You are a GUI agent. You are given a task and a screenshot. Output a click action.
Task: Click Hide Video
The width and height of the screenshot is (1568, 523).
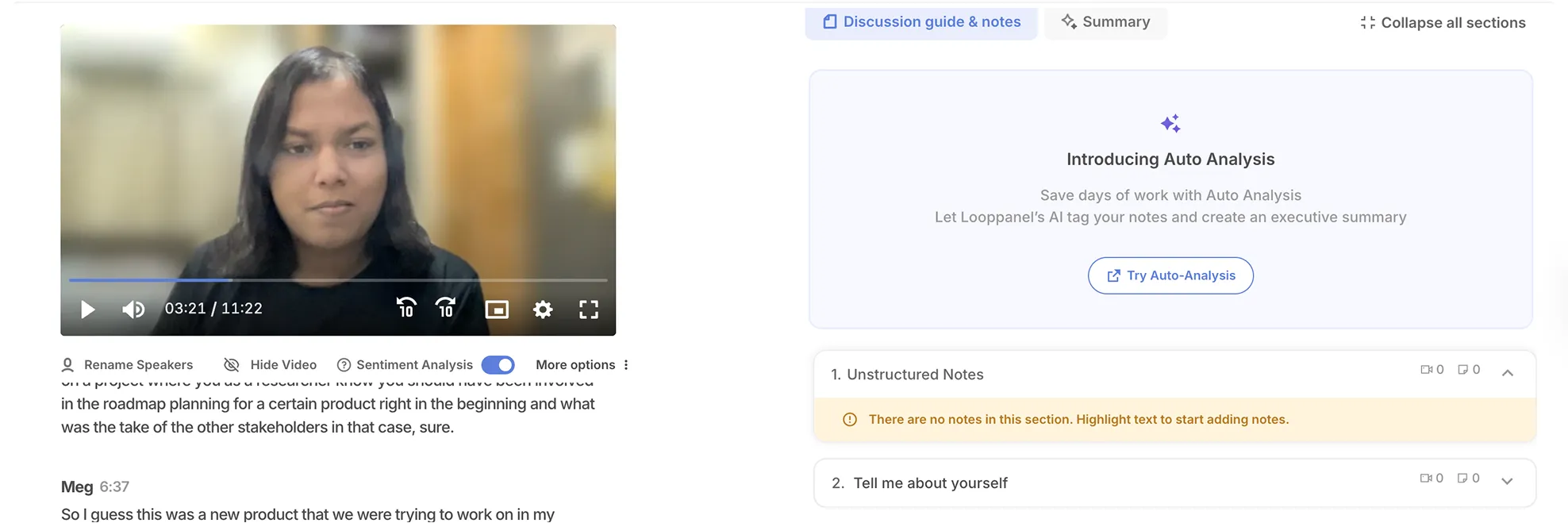pos(271,365)
